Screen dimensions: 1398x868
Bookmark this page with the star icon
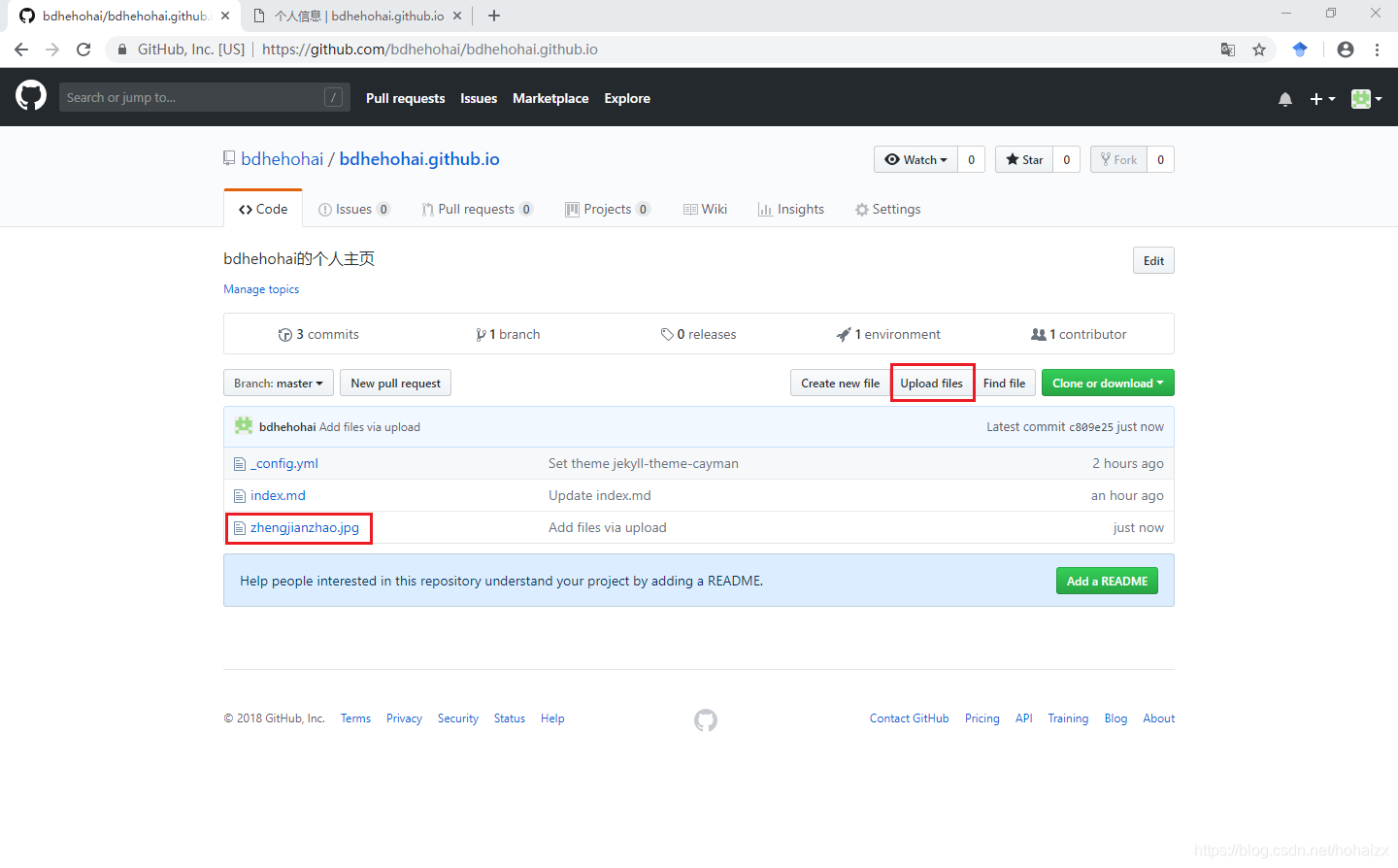(1259, 50)
